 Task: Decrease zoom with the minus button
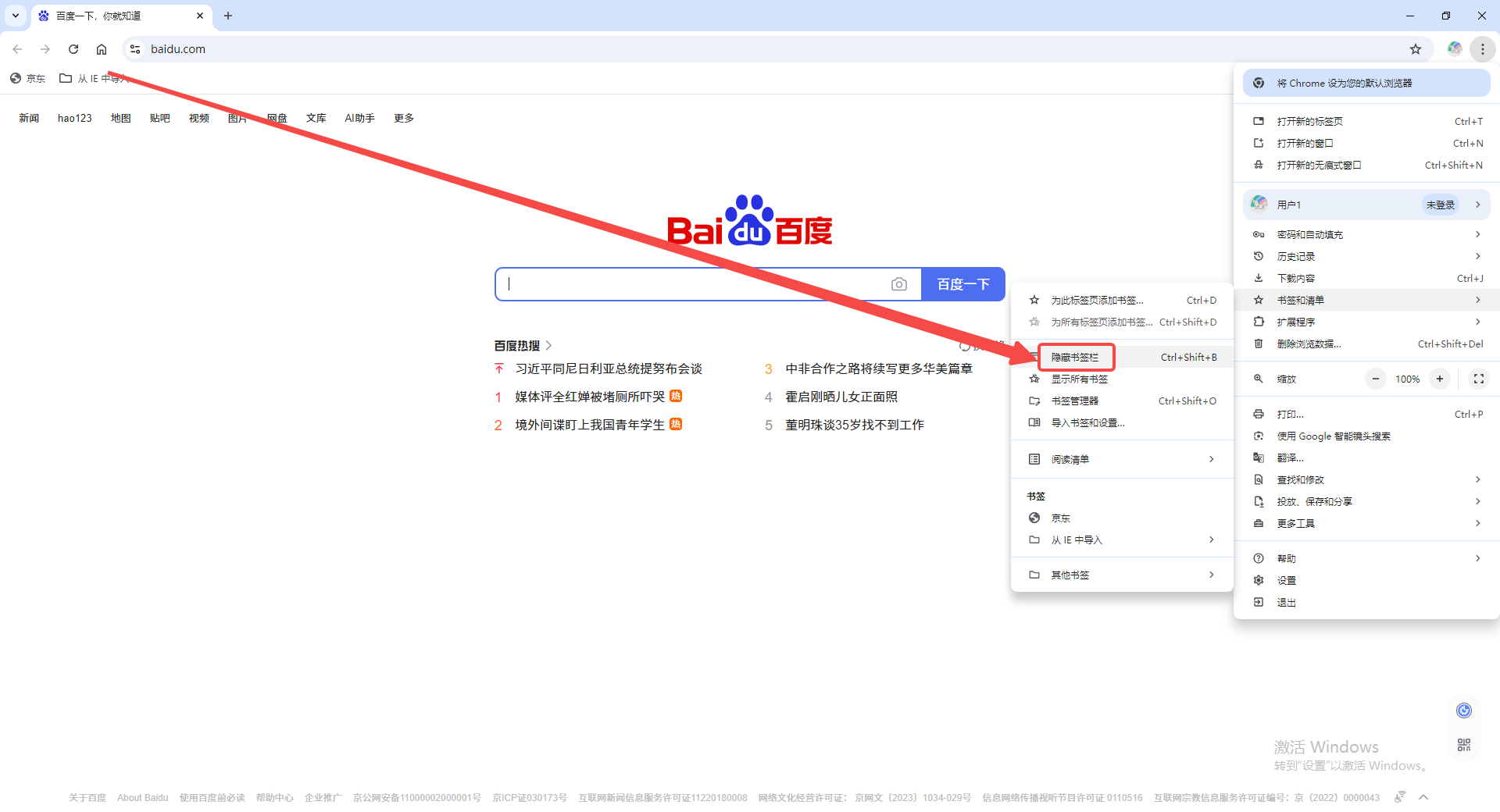tap(1376, 379)
